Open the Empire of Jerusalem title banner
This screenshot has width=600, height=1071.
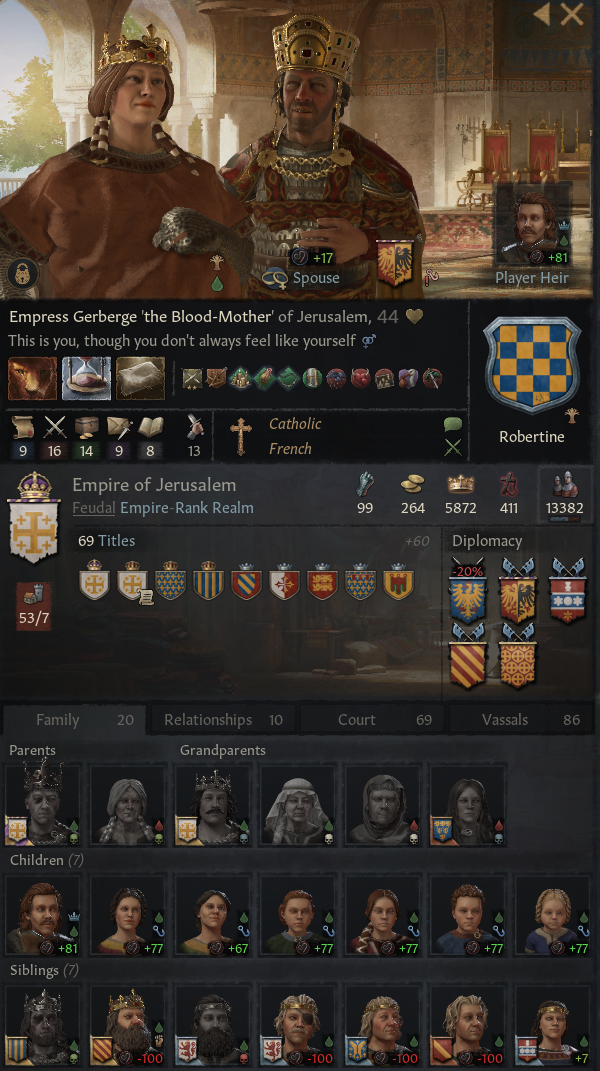point(33,517)
